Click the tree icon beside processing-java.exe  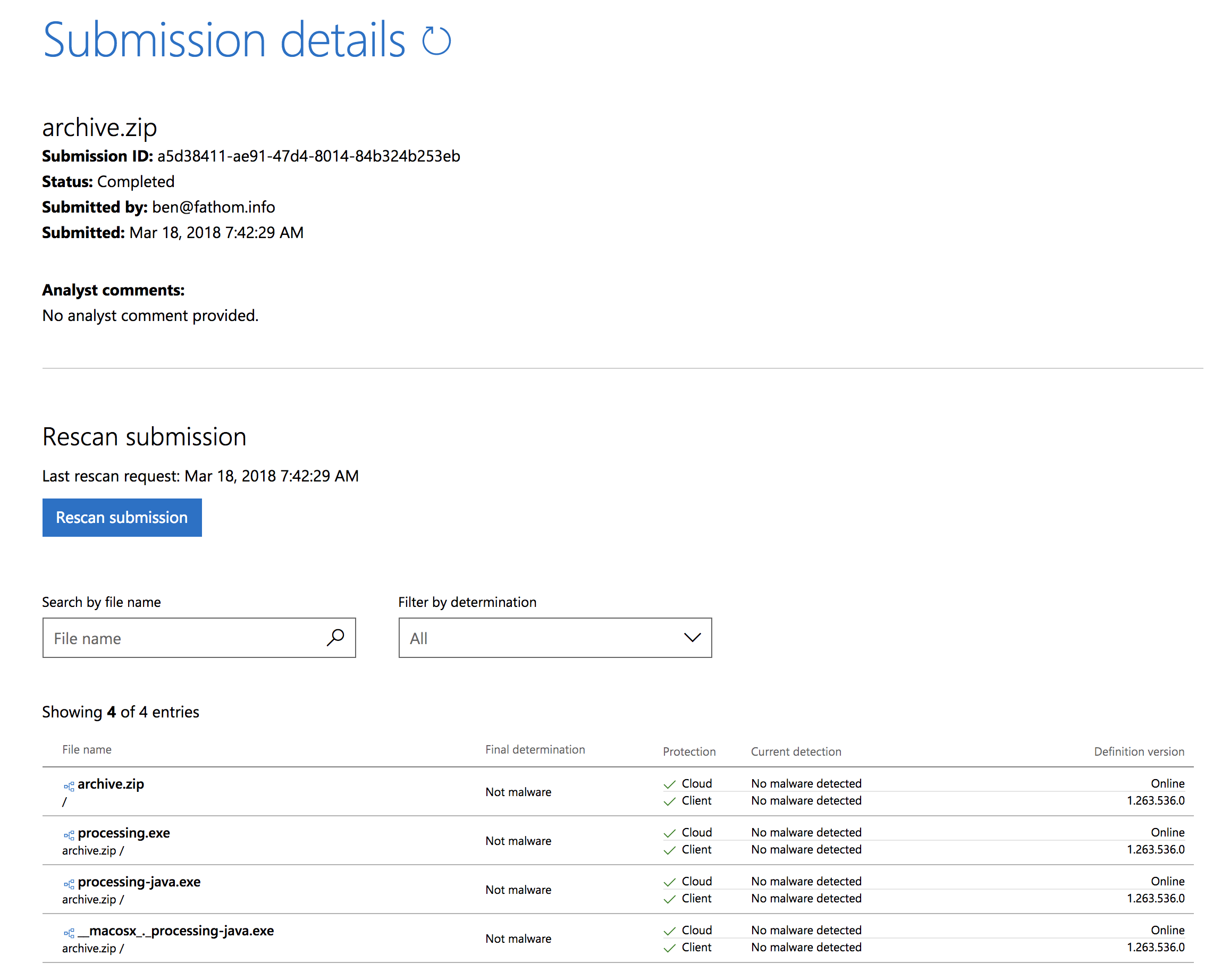[69, 884]
